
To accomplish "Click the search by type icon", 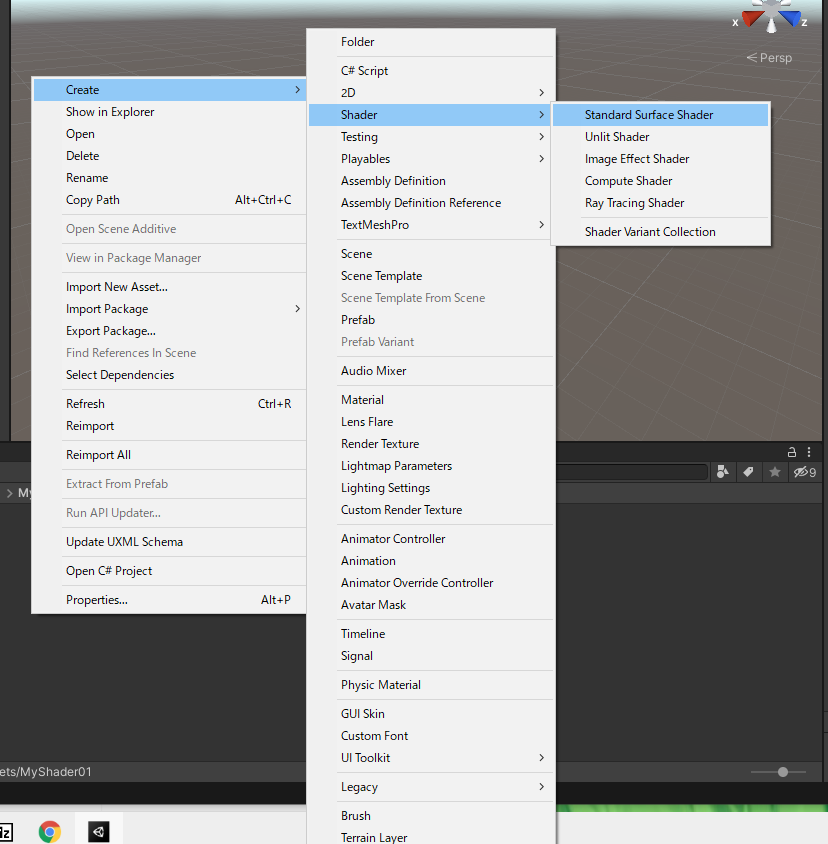I will pyautogui.click(x=722, y=471).
